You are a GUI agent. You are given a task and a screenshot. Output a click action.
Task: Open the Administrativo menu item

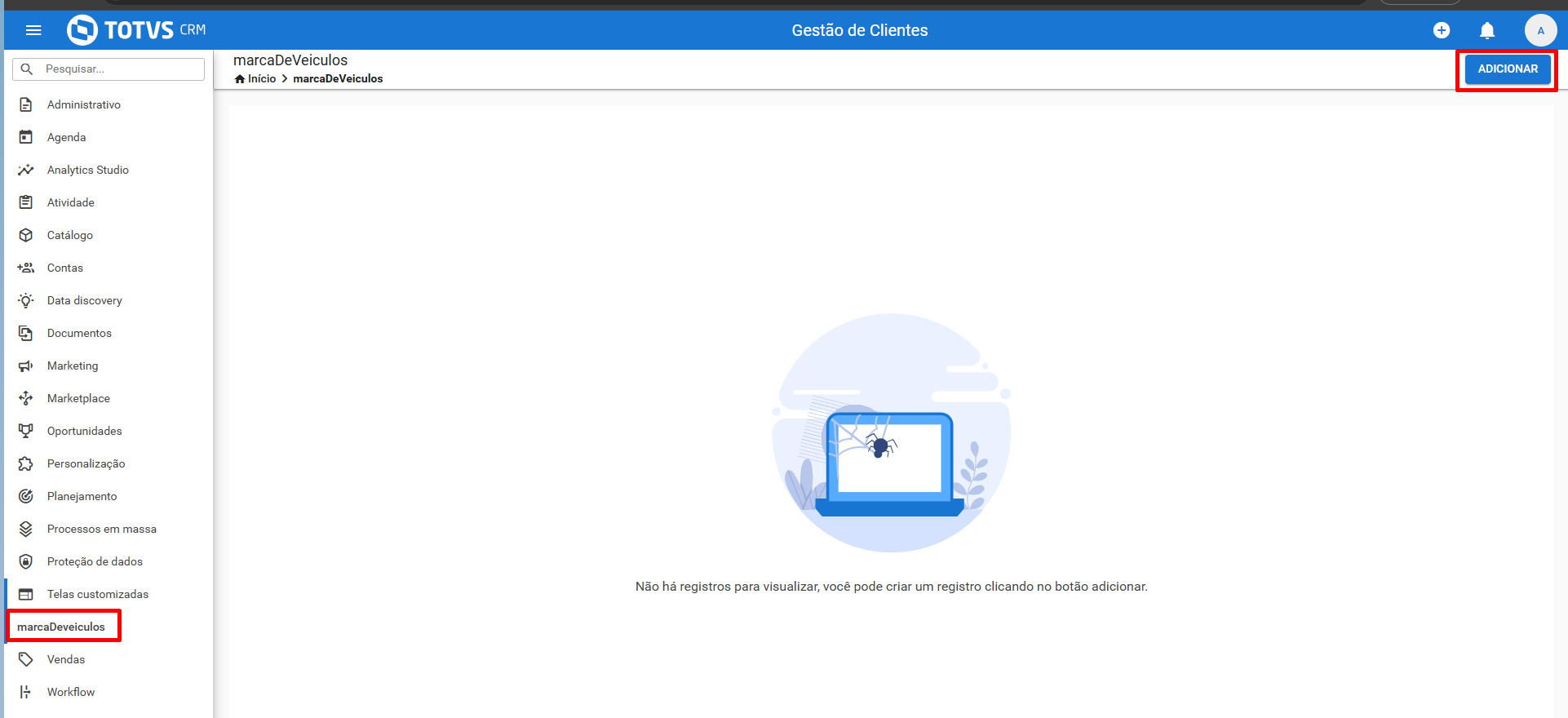tap(109, 104)
